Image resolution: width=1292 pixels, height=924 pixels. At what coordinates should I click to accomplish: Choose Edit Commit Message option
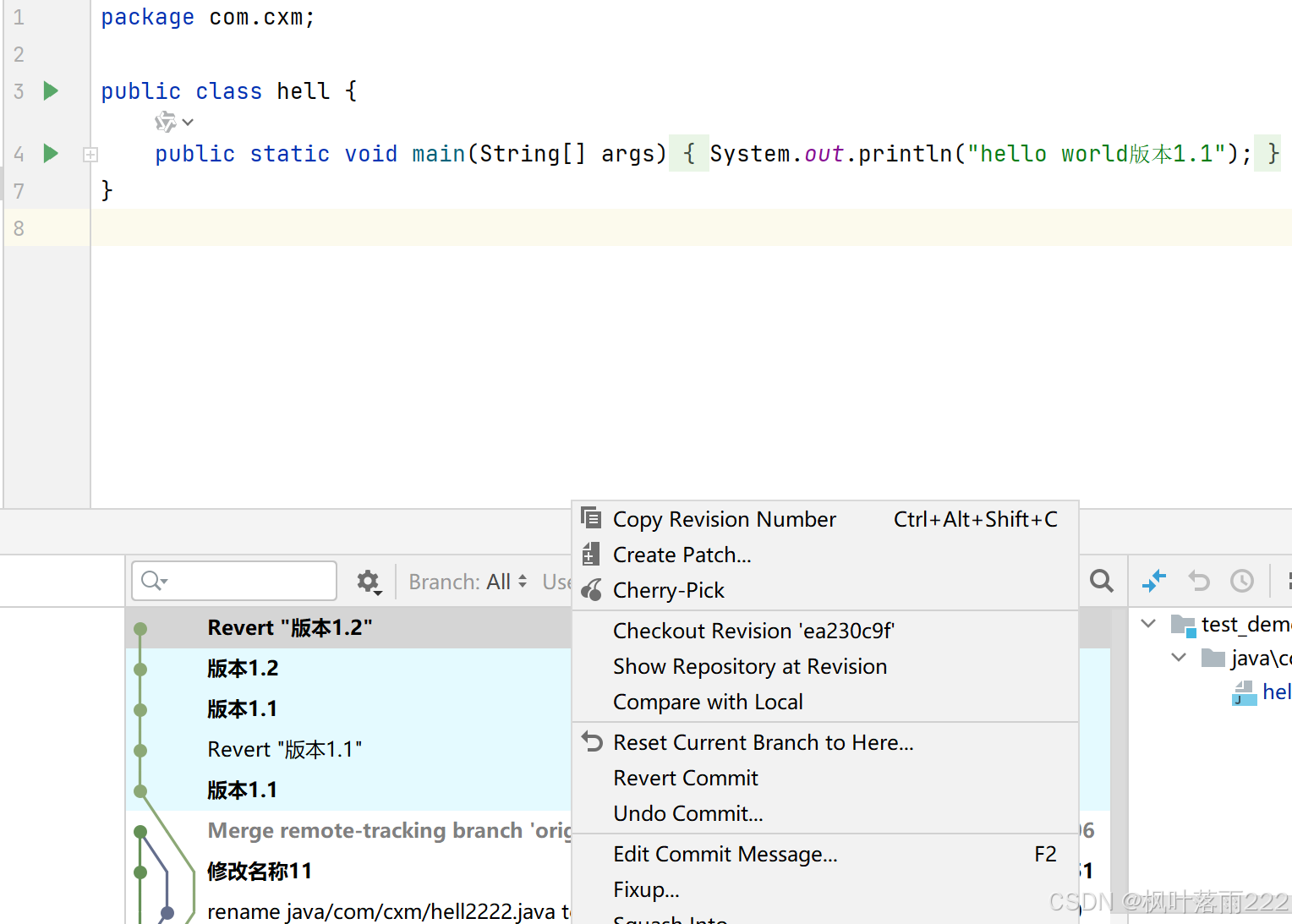[x=725, y=854]
